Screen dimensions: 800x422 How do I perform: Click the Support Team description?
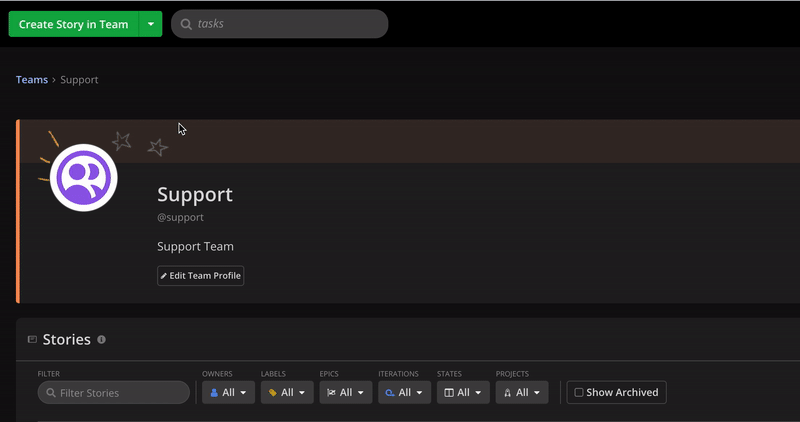[195, 246]
